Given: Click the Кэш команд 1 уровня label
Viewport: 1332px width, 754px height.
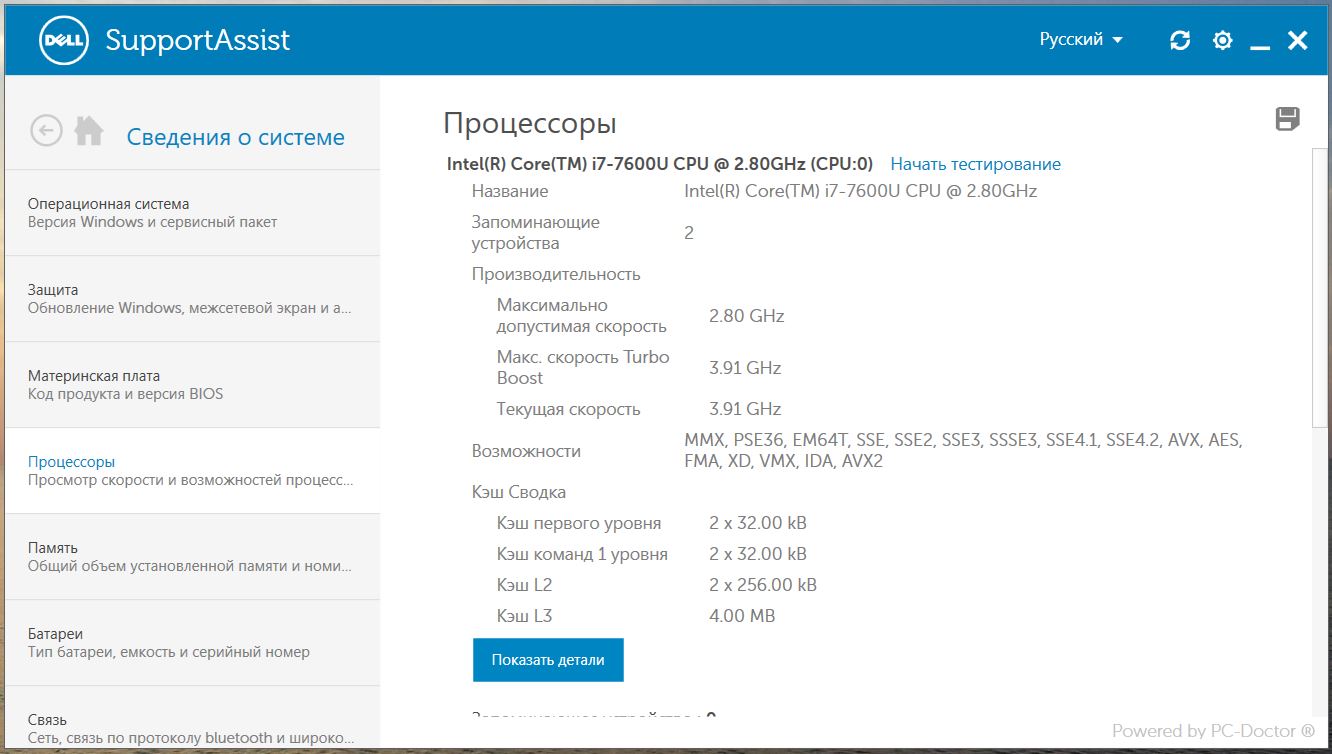Looking at the screenshot, I should [582, 554].
